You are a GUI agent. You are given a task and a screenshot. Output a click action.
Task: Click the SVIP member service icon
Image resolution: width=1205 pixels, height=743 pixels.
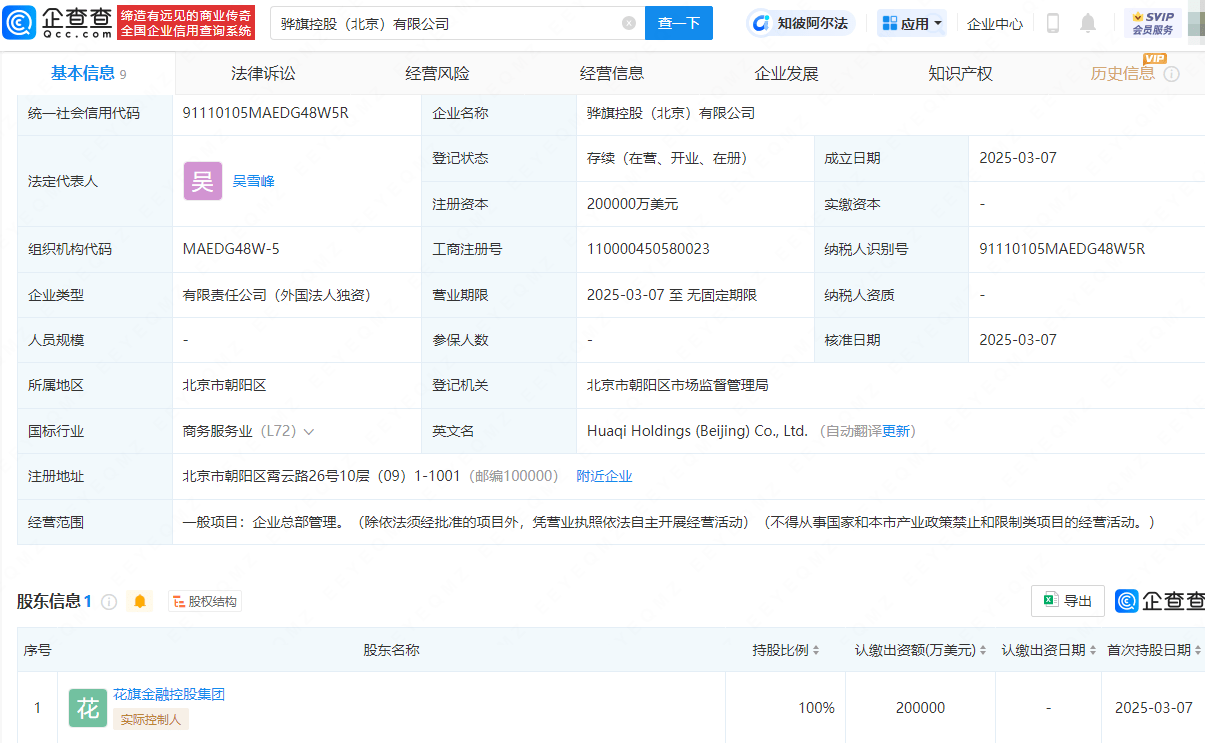tap(1153, 23)
